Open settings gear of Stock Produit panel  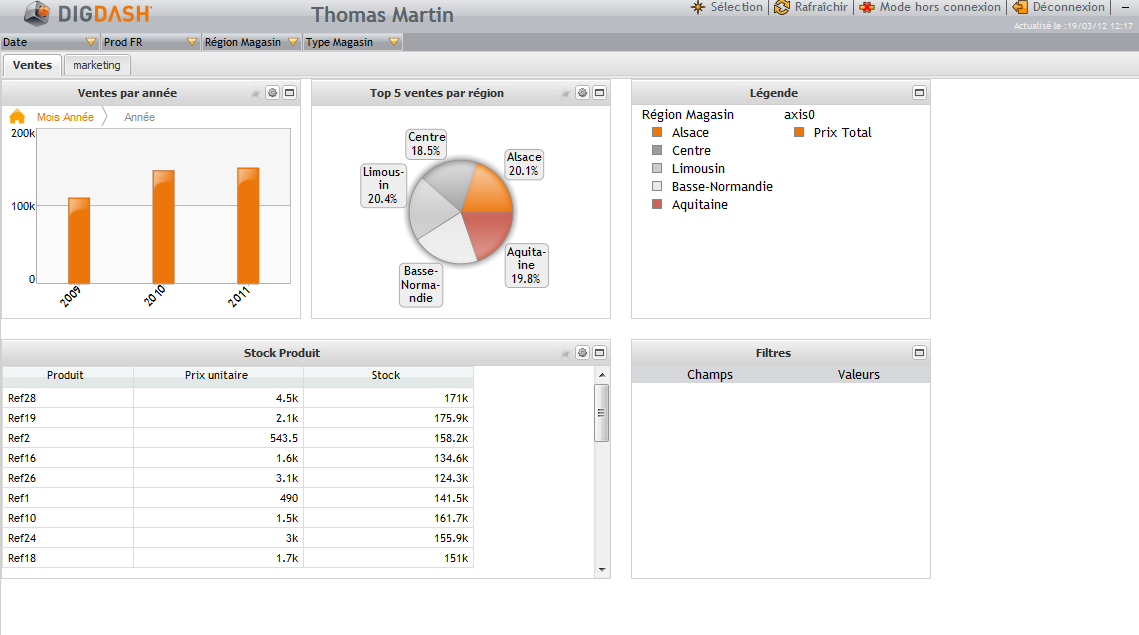[582, 353]
